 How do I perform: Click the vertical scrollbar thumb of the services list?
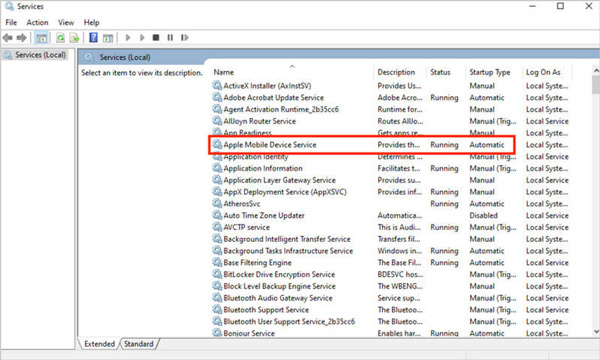596,84
